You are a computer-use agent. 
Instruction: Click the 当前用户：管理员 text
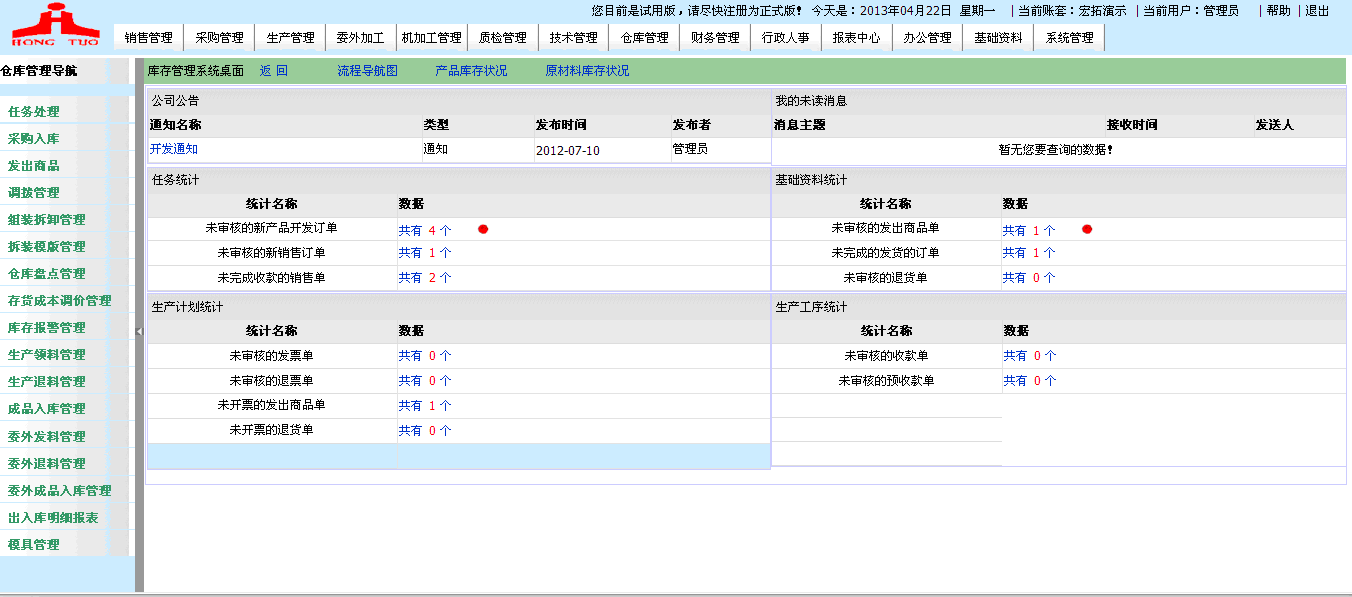(x=1191, y=10)
